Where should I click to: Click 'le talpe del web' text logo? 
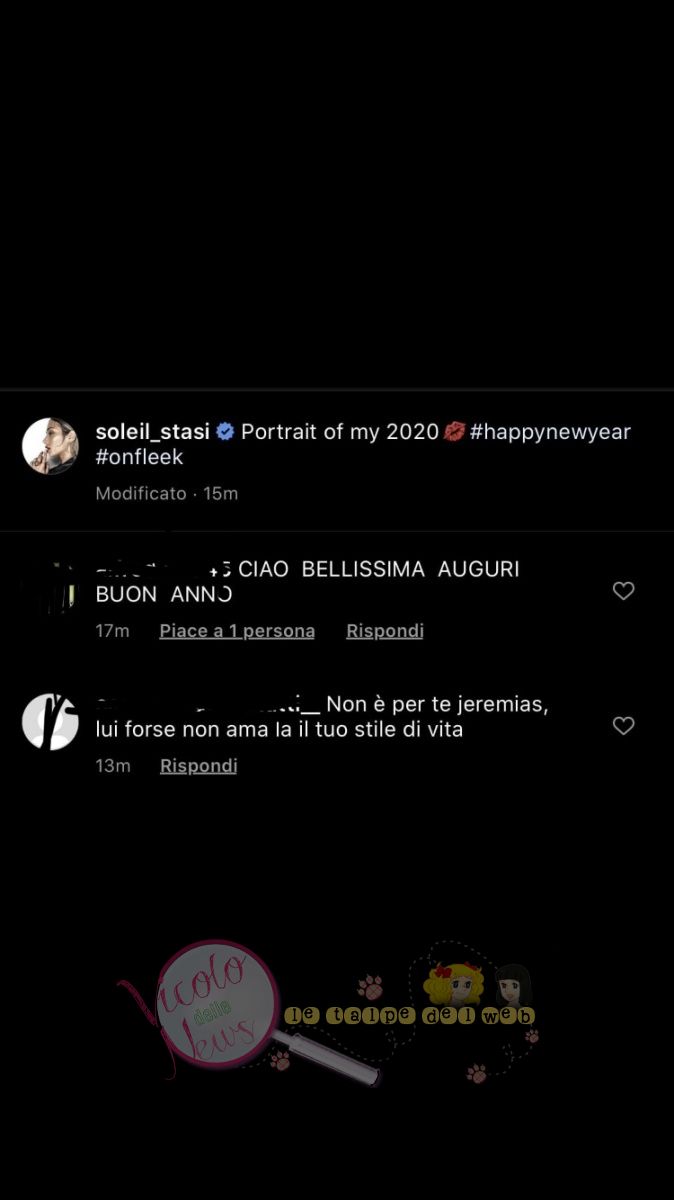point(410,1016)
